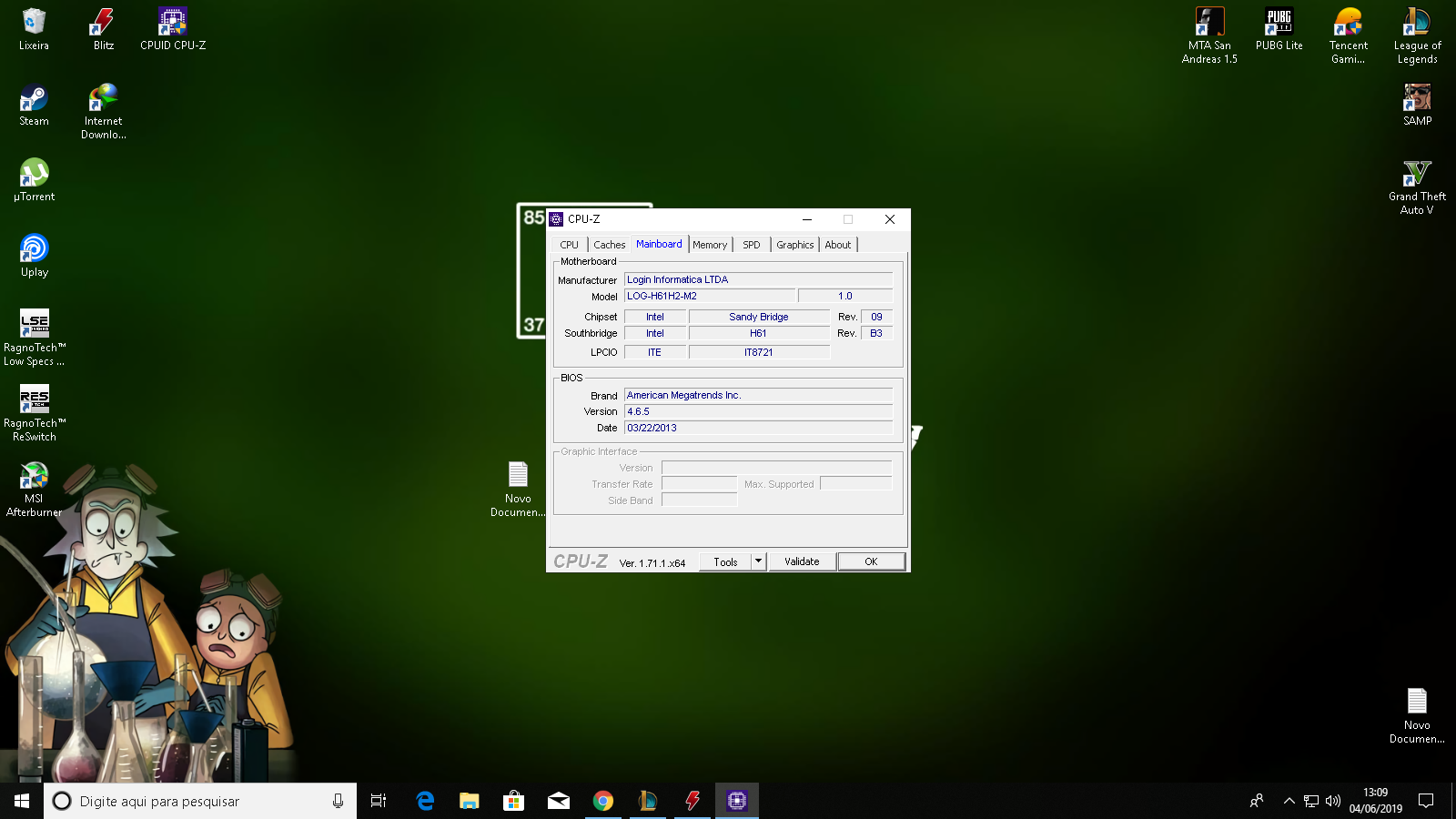Focus the 'Digite aqui para pesquisar' search box
Screen dimensions: 1456x819
[200, 801]
